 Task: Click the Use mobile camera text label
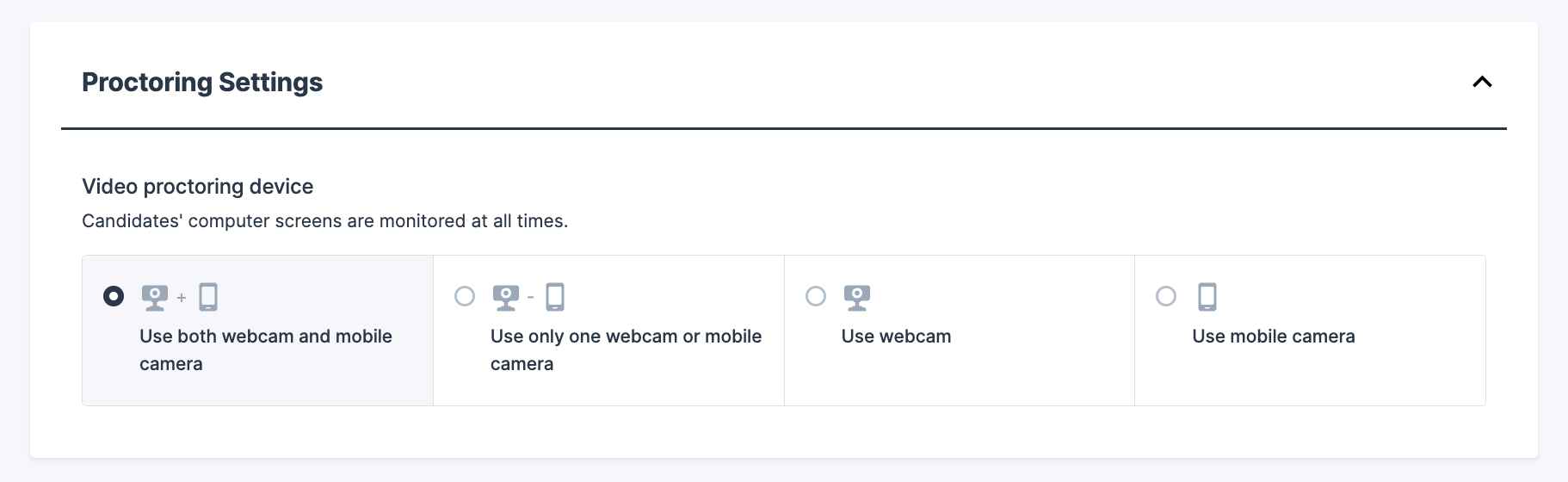click(x=1273, y=337)
